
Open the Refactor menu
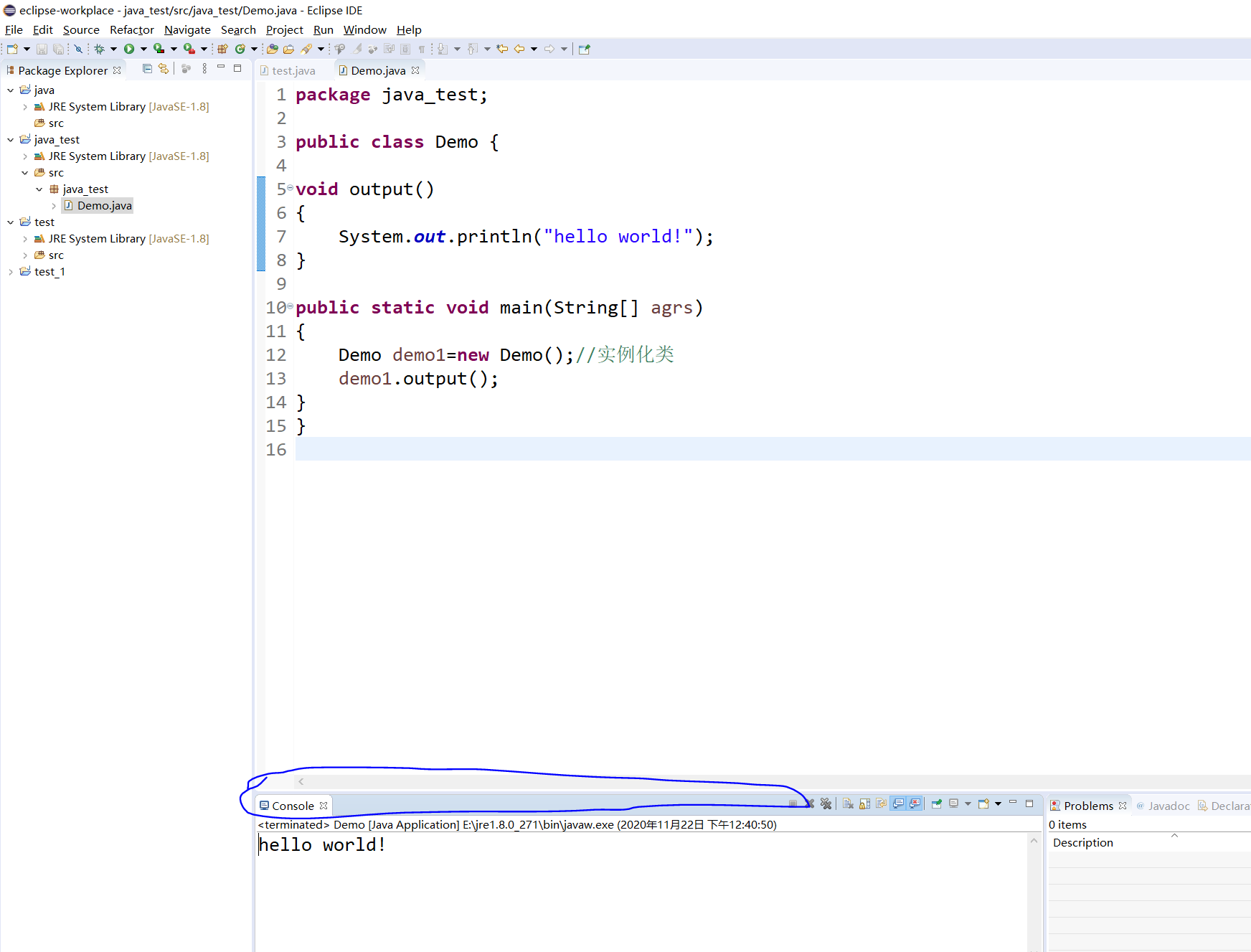click(132, 29)
